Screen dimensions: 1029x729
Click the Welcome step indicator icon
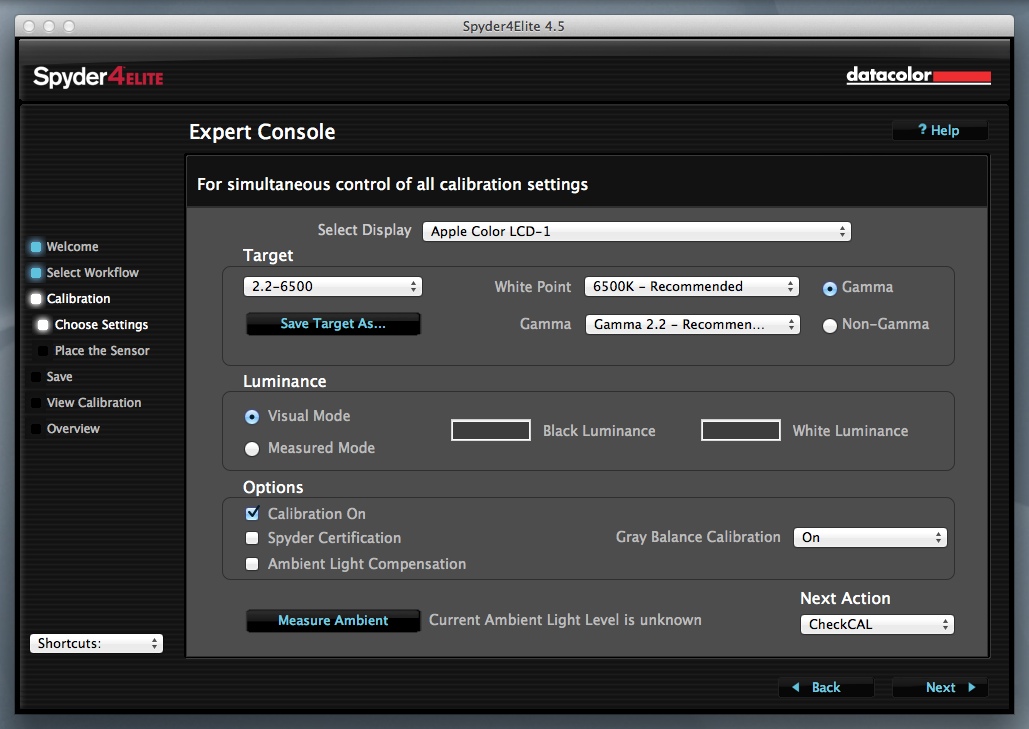pyautogui.click(x=36, y=247)
